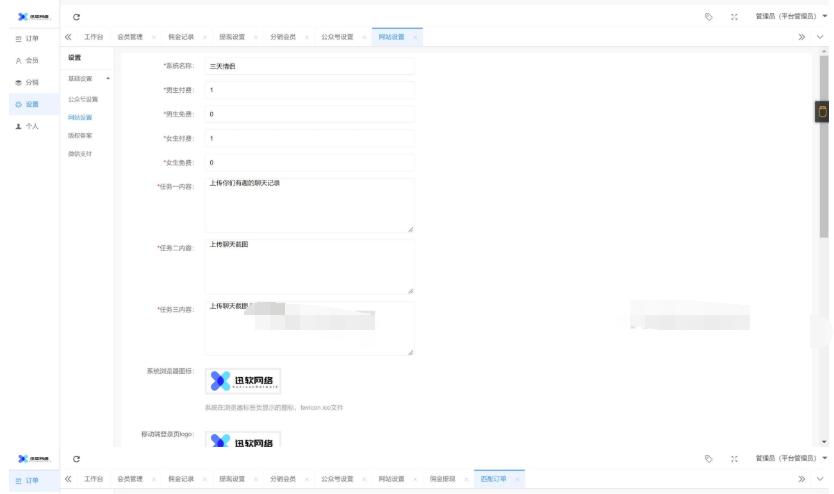Open 个人 in the left sidebar

click(33, 126)
